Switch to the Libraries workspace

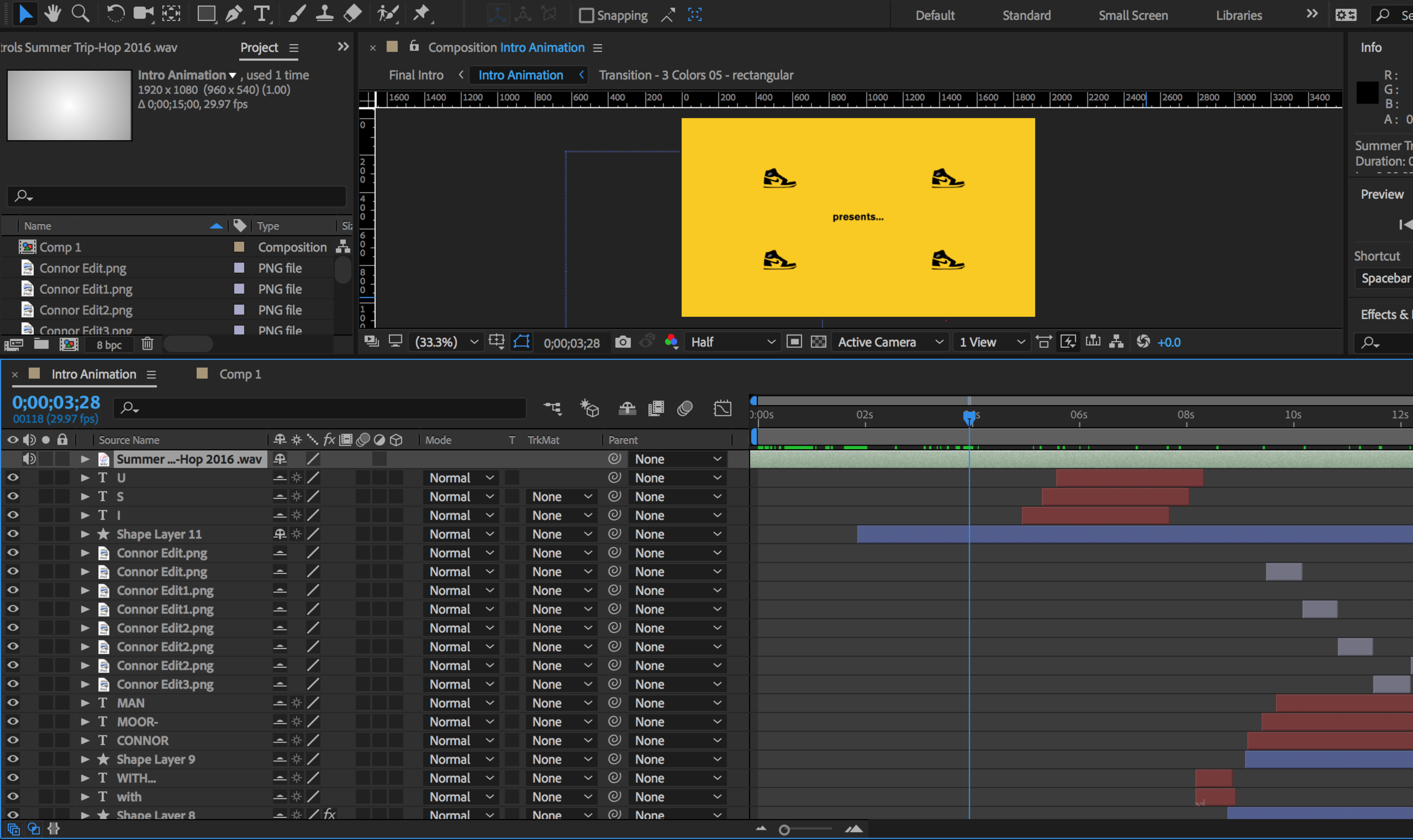[1238, 15]
